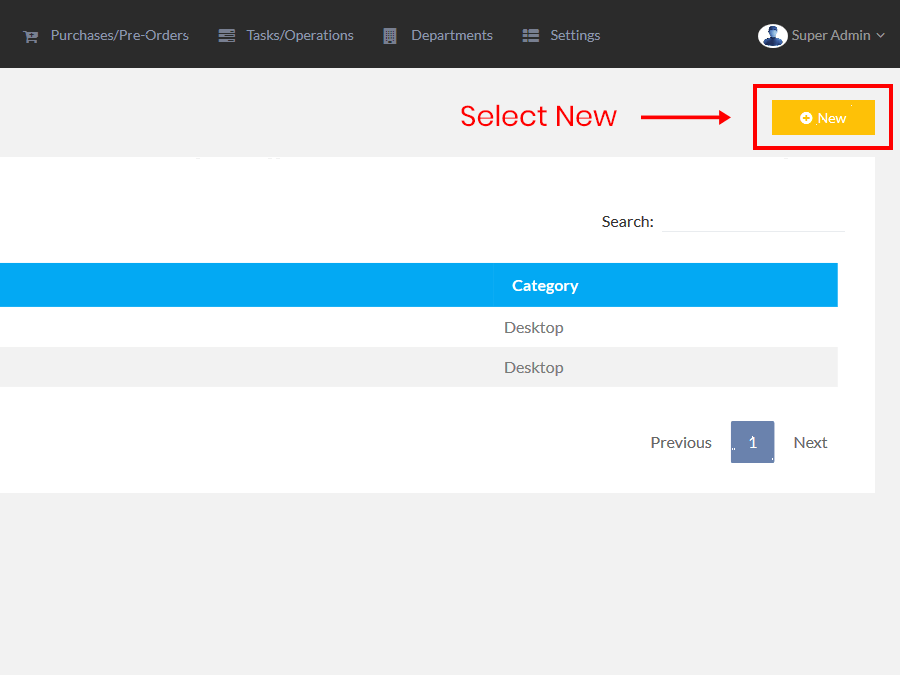Select the second Desktop table row
The image size is (900, 675).
[533, 367]
